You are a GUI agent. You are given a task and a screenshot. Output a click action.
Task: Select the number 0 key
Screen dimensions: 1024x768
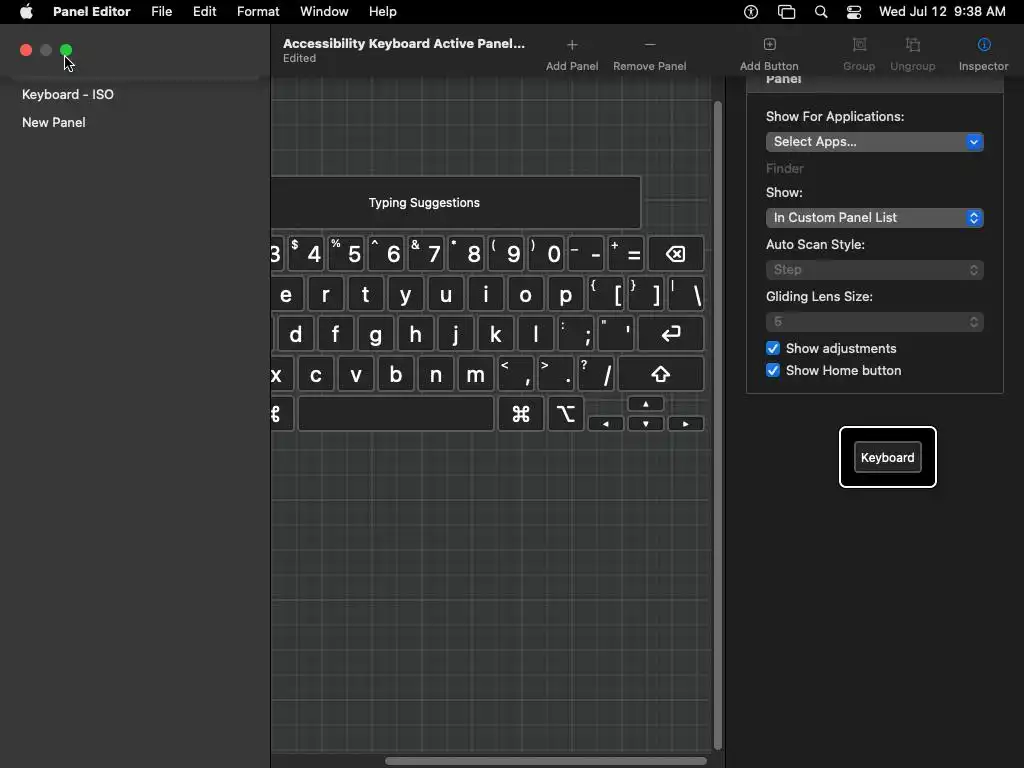tap(546, 253)
